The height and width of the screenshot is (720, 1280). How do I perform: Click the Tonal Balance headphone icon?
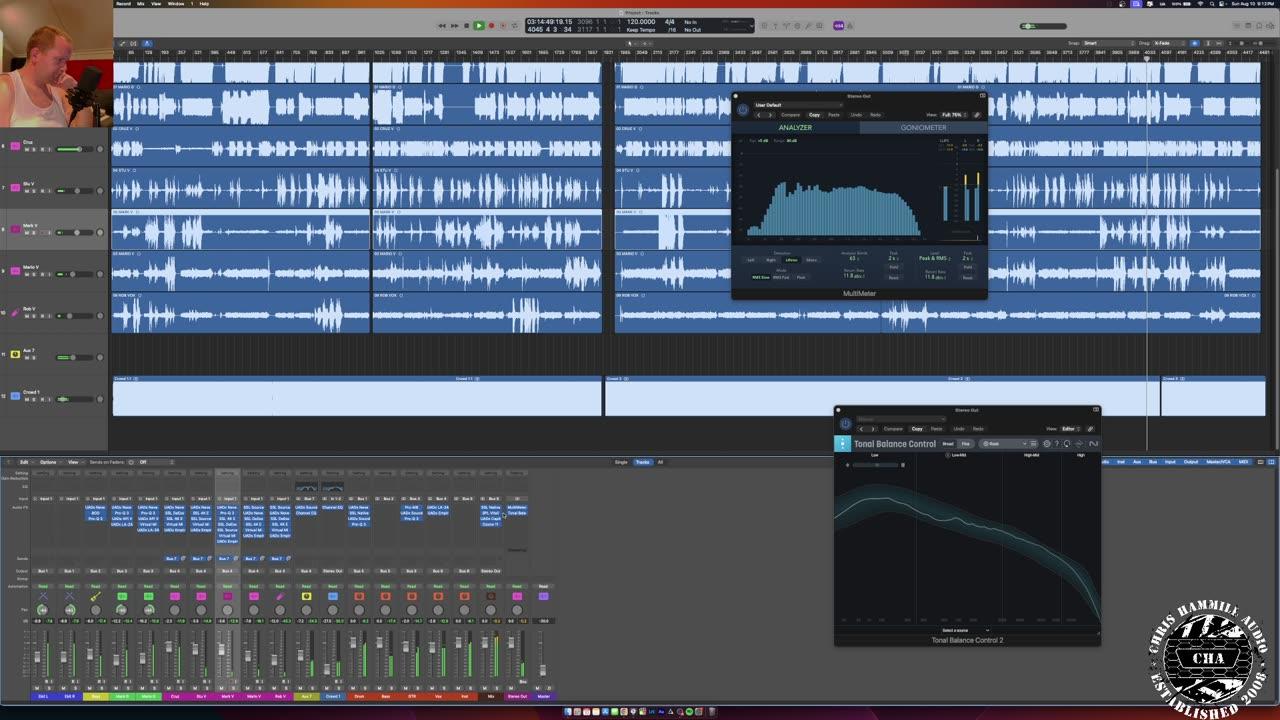coord(1067,444)
